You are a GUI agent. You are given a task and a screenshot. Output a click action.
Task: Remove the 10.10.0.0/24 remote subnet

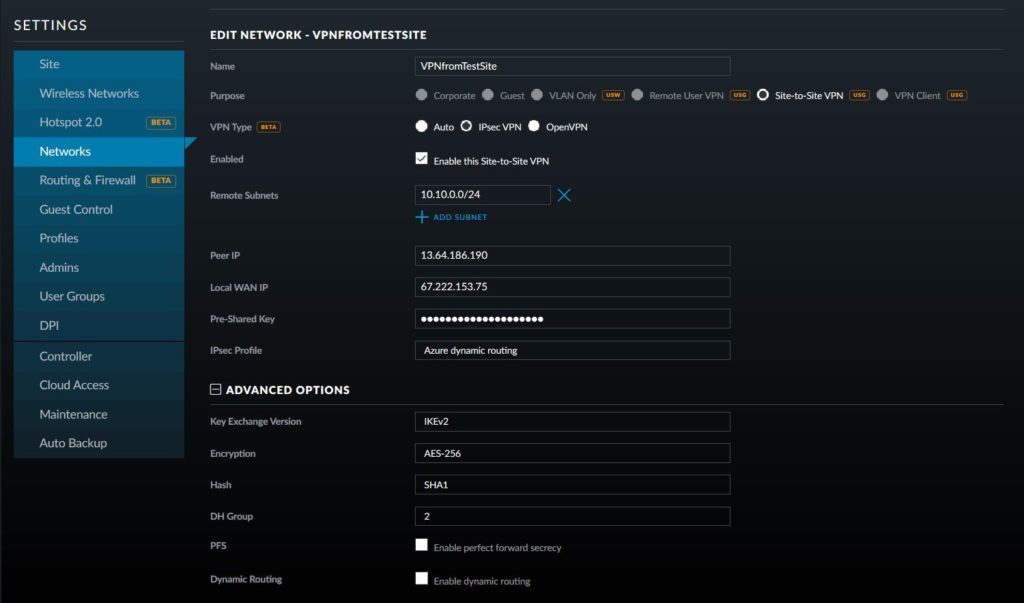point(563,195)
